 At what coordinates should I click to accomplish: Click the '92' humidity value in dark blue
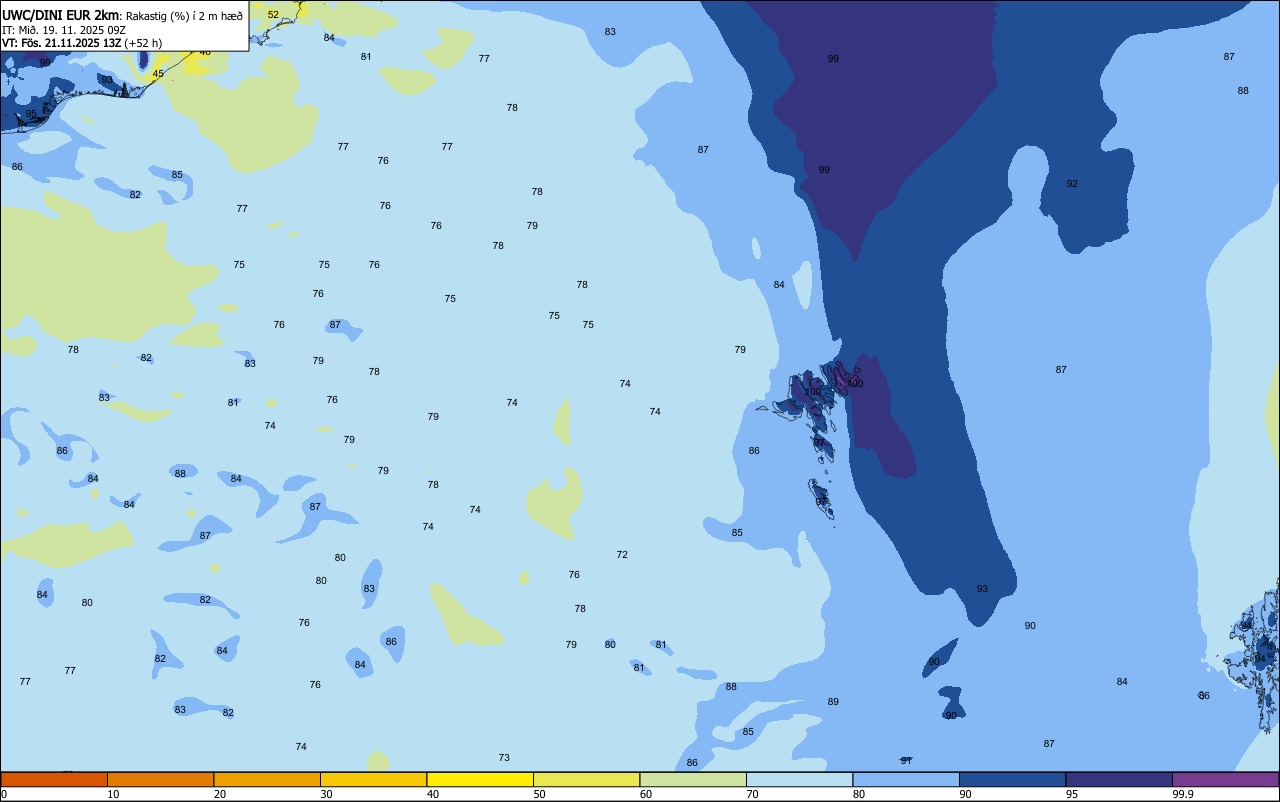pyautogui.click(x=1072, y=184)
